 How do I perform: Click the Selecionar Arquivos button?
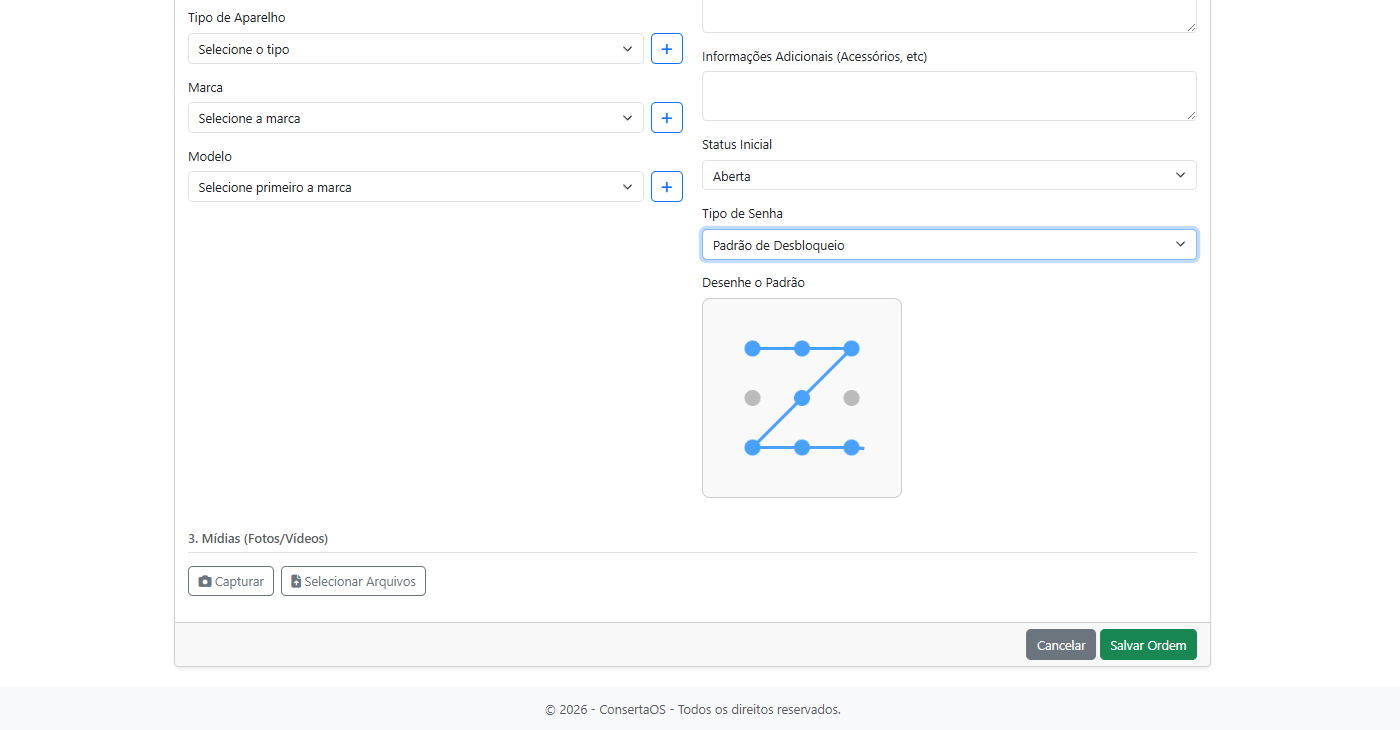coord(353,581)
